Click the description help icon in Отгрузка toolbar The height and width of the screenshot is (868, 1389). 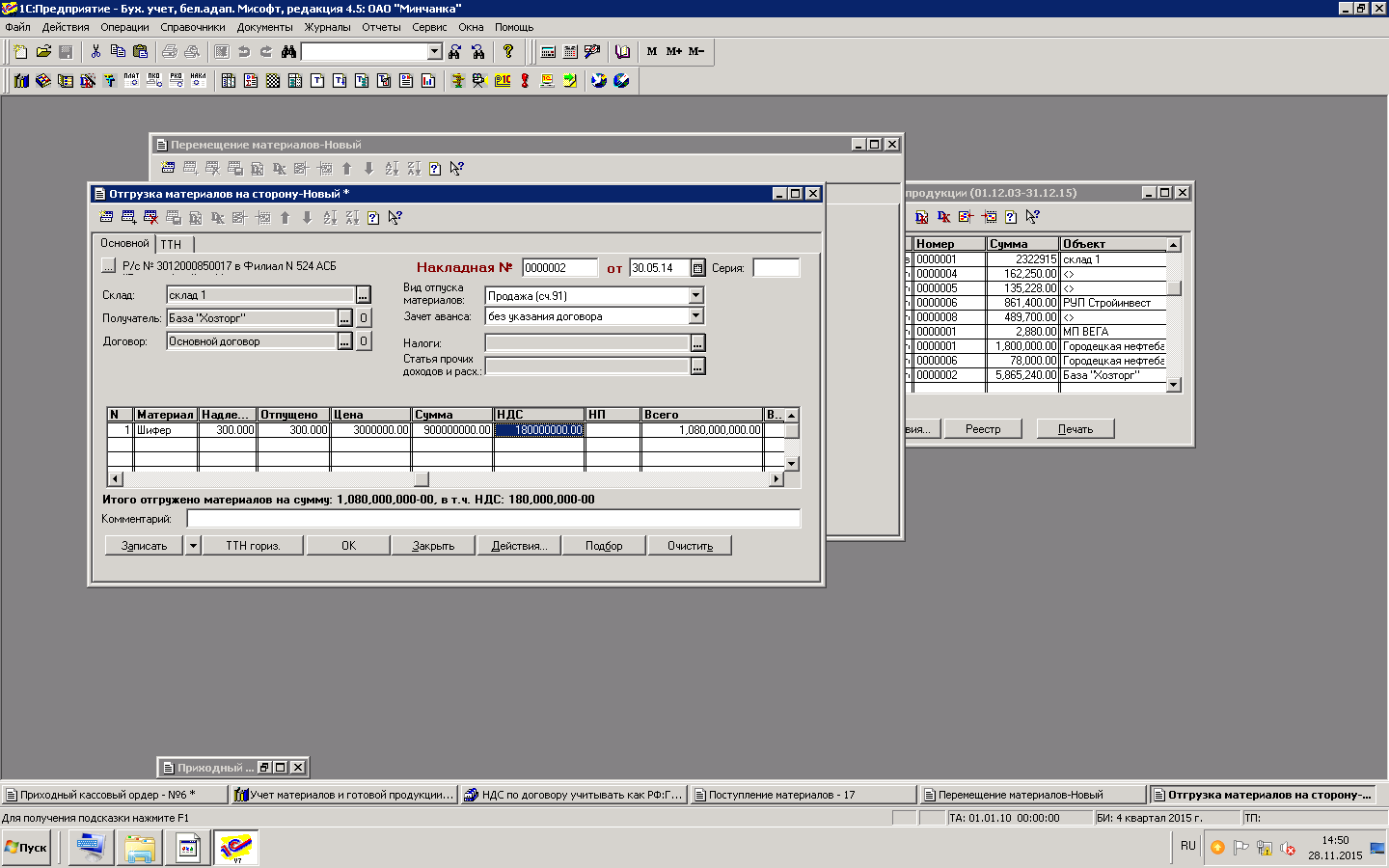click(x=373, y=218)
